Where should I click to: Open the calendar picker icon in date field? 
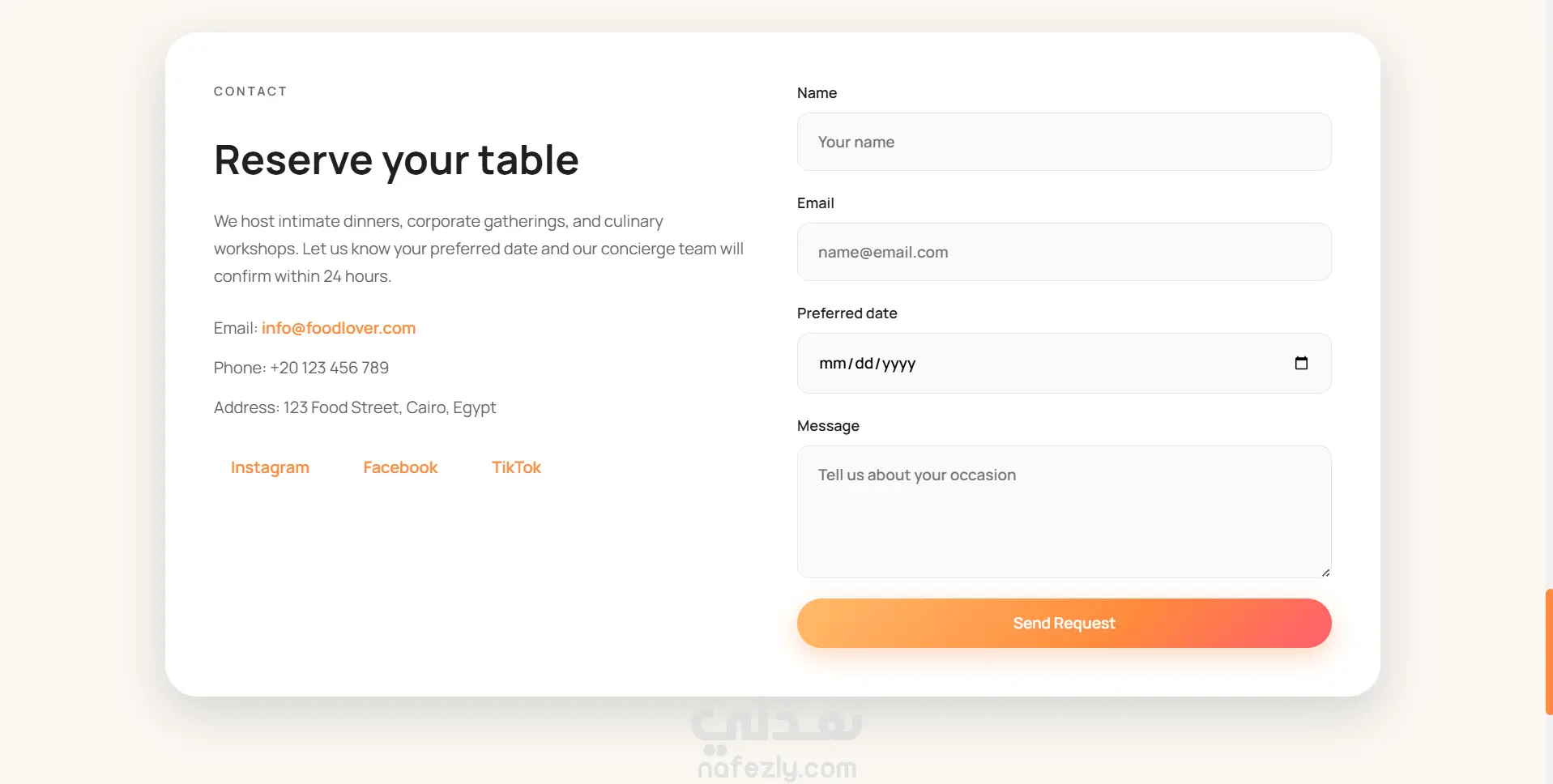(x=1301, y=364)
